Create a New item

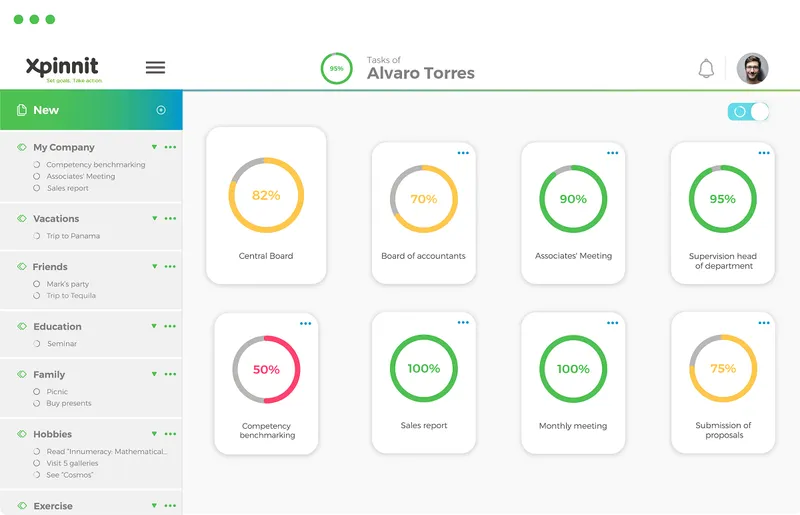[91, 110]
